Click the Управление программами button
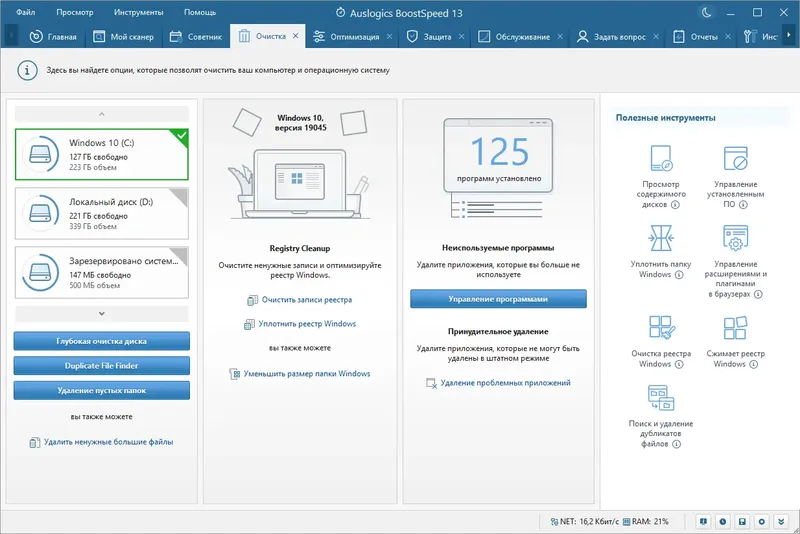800x534 pixels. coord(498,299)
